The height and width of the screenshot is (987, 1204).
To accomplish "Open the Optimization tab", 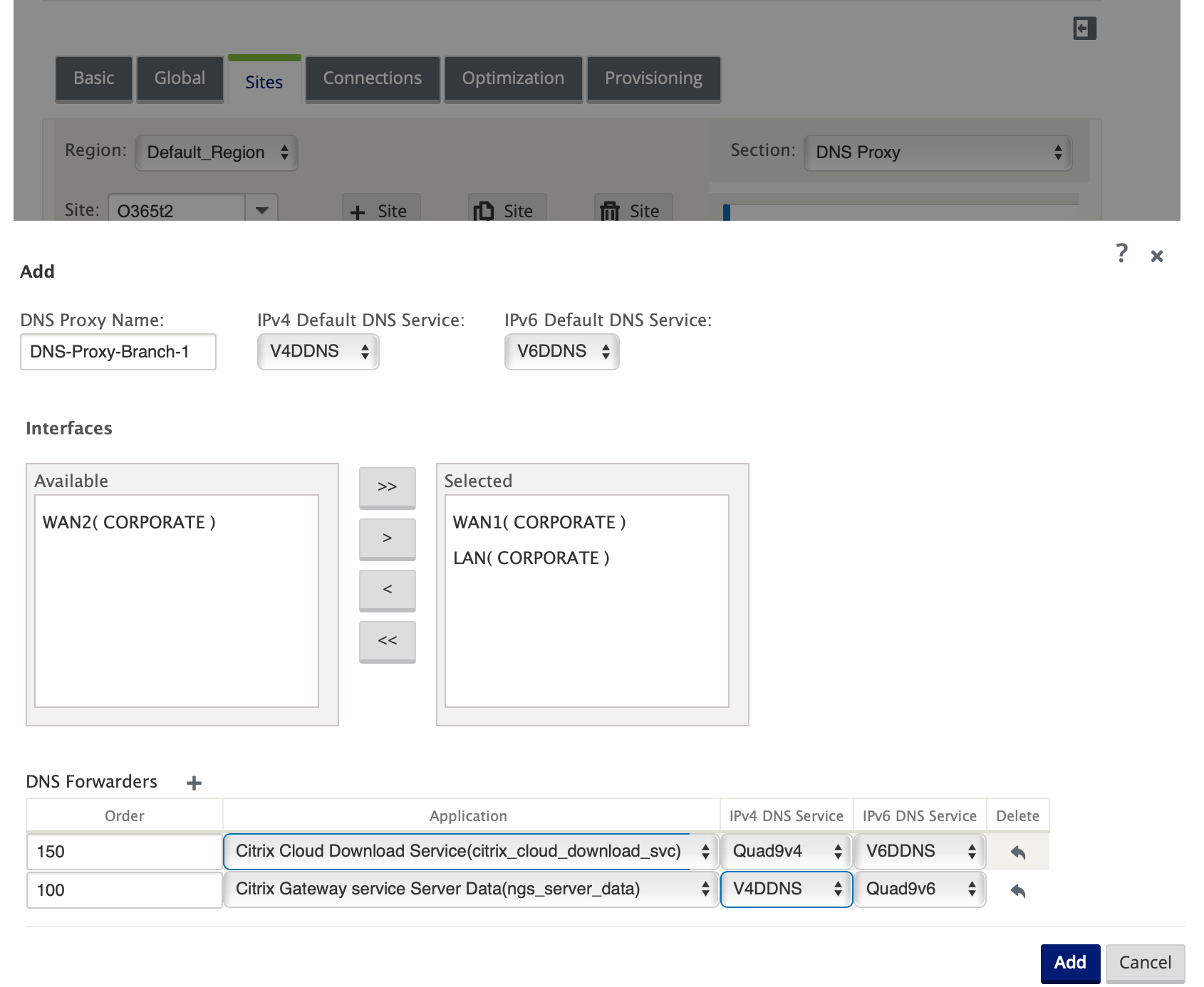I will 513,79.
